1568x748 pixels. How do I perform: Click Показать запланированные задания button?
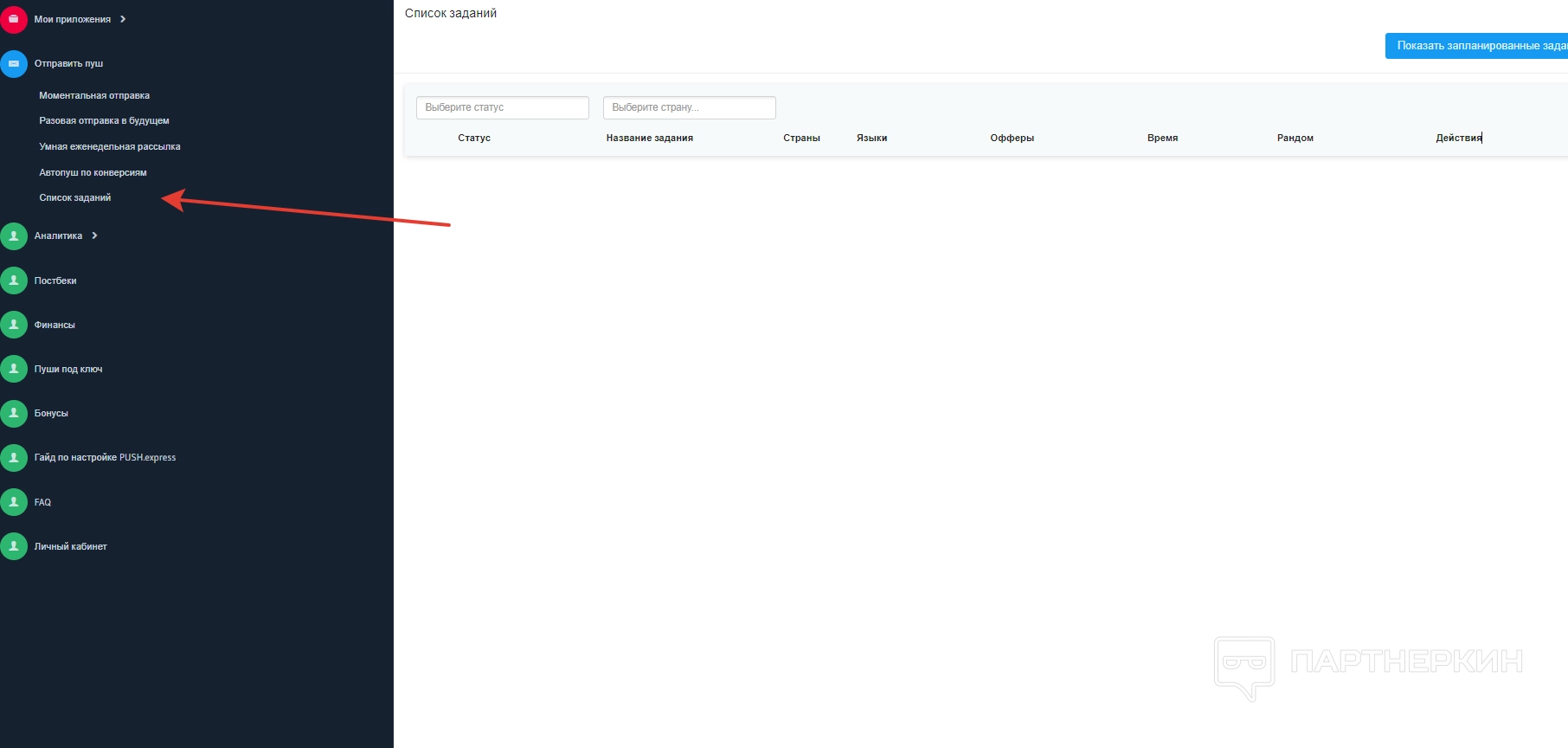point(1476,46)
